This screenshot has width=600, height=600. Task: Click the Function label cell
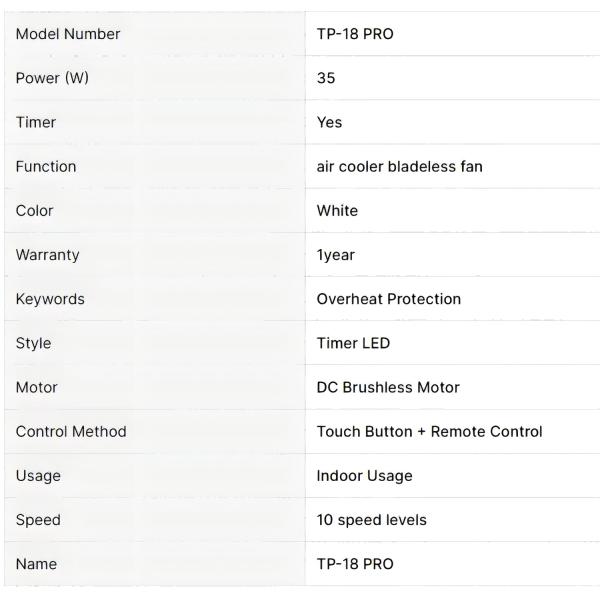pyautogui.click(x=46, y=166)
